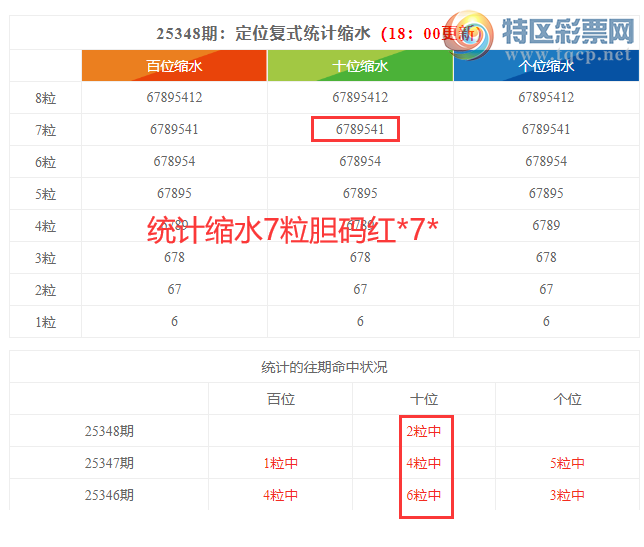Select 6789541 in the 个位缩水 column

pyautogui.click(x=546, y=129)
